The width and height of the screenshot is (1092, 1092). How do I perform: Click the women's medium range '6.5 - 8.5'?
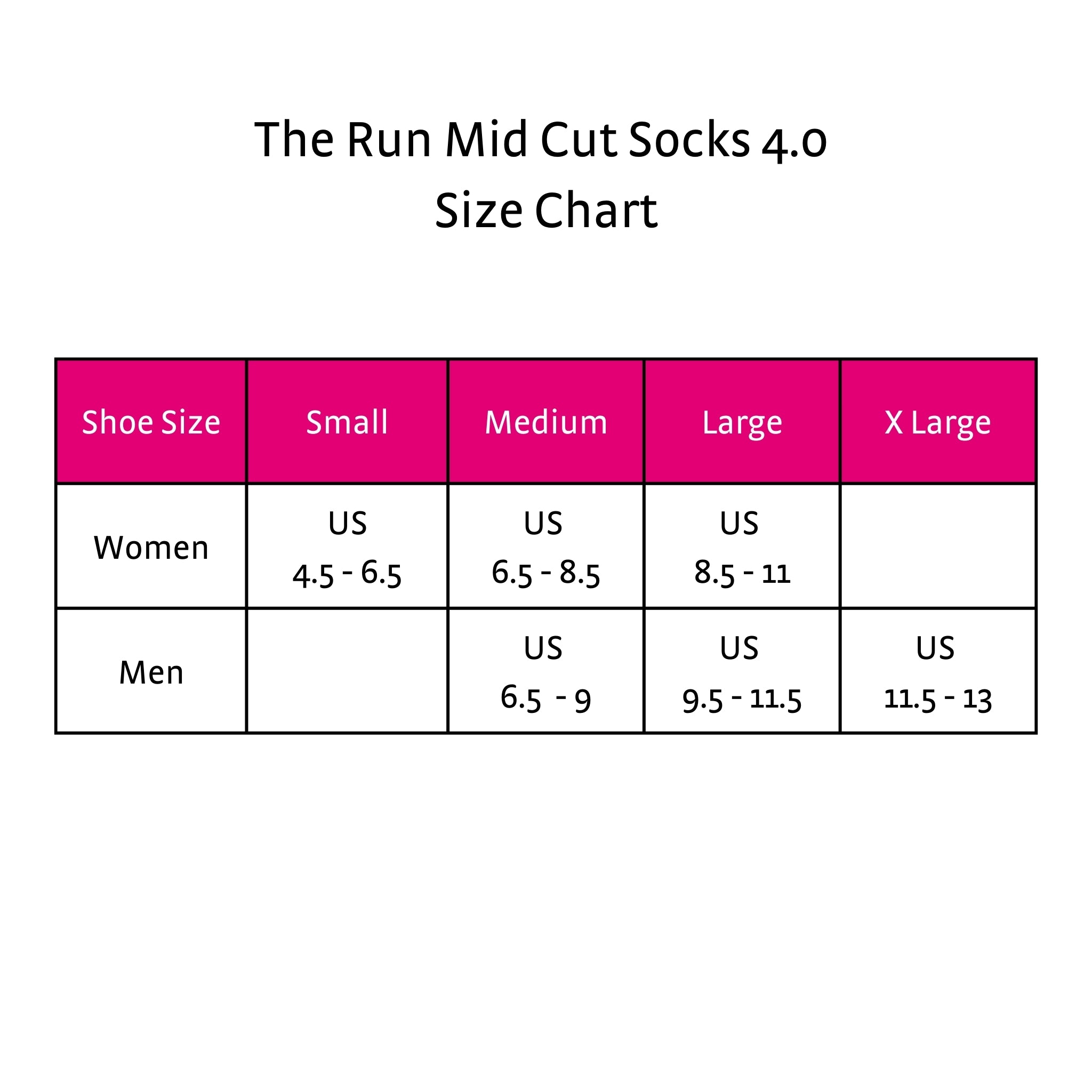point(545,573)
